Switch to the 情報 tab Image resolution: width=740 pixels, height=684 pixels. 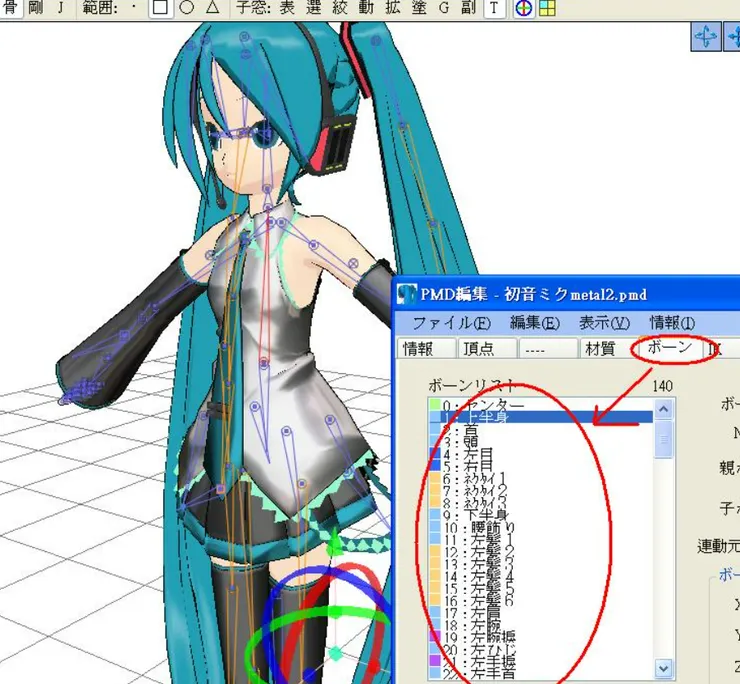(426, 349)
